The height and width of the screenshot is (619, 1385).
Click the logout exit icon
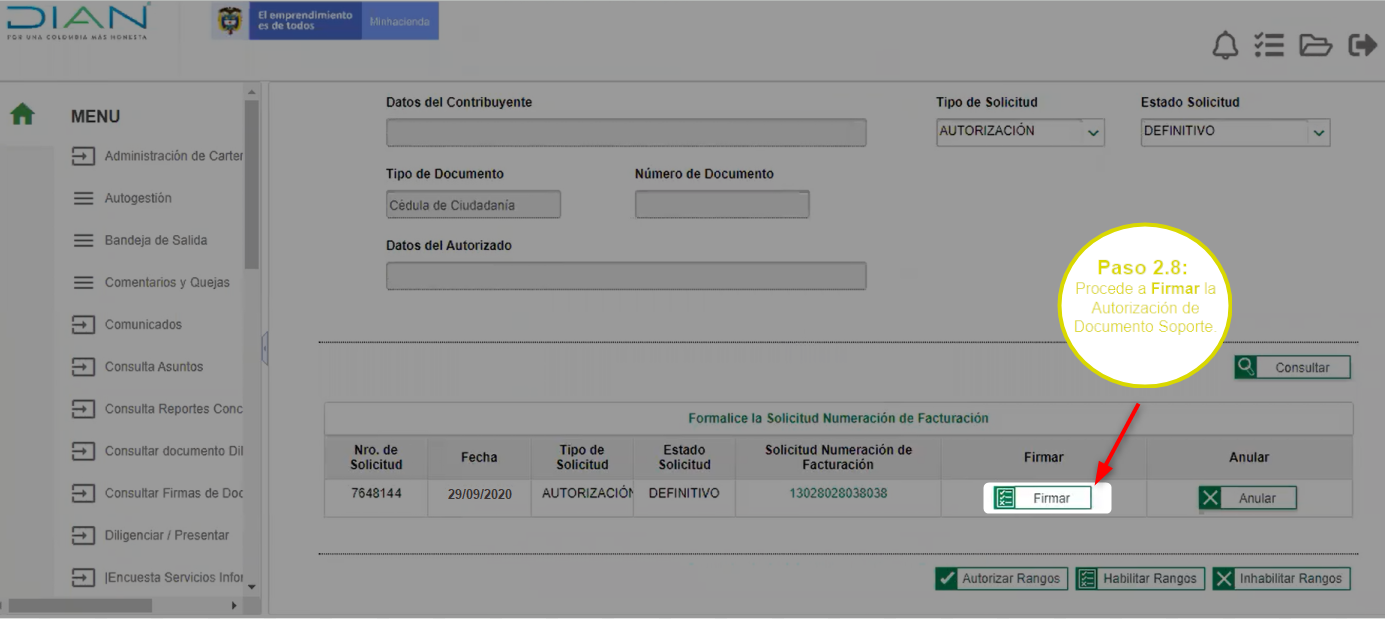pos(1362,46)
